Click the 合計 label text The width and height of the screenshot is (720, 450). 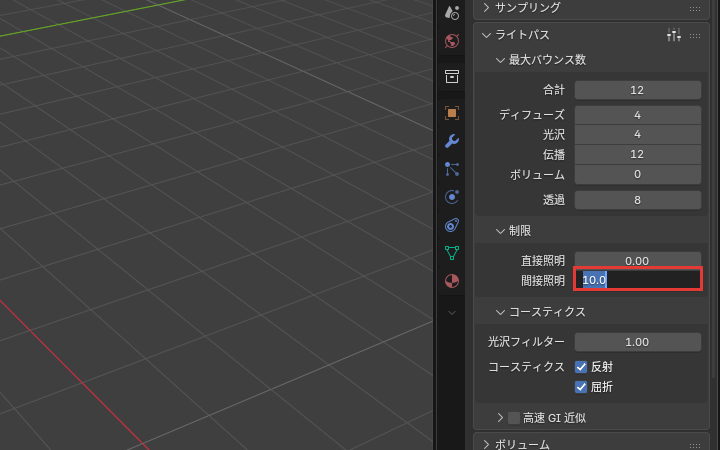tap(554, 90)
